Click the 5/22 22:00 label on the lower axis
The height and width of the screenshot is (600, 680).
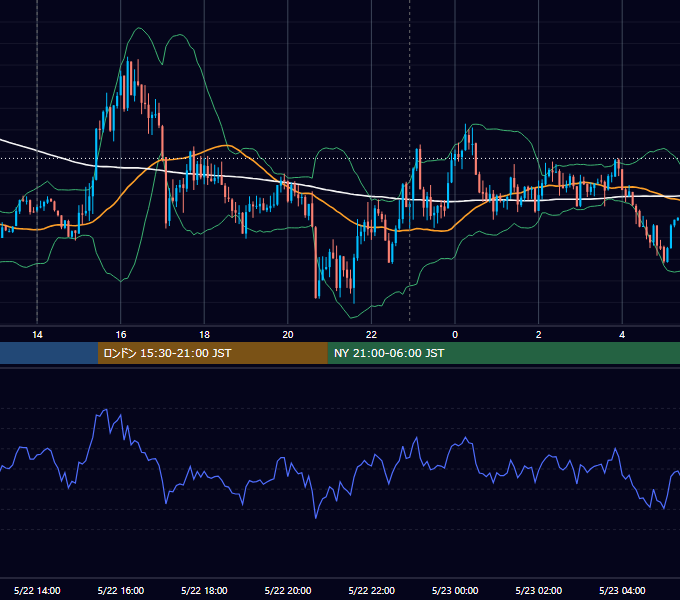(x=372, y=590)
